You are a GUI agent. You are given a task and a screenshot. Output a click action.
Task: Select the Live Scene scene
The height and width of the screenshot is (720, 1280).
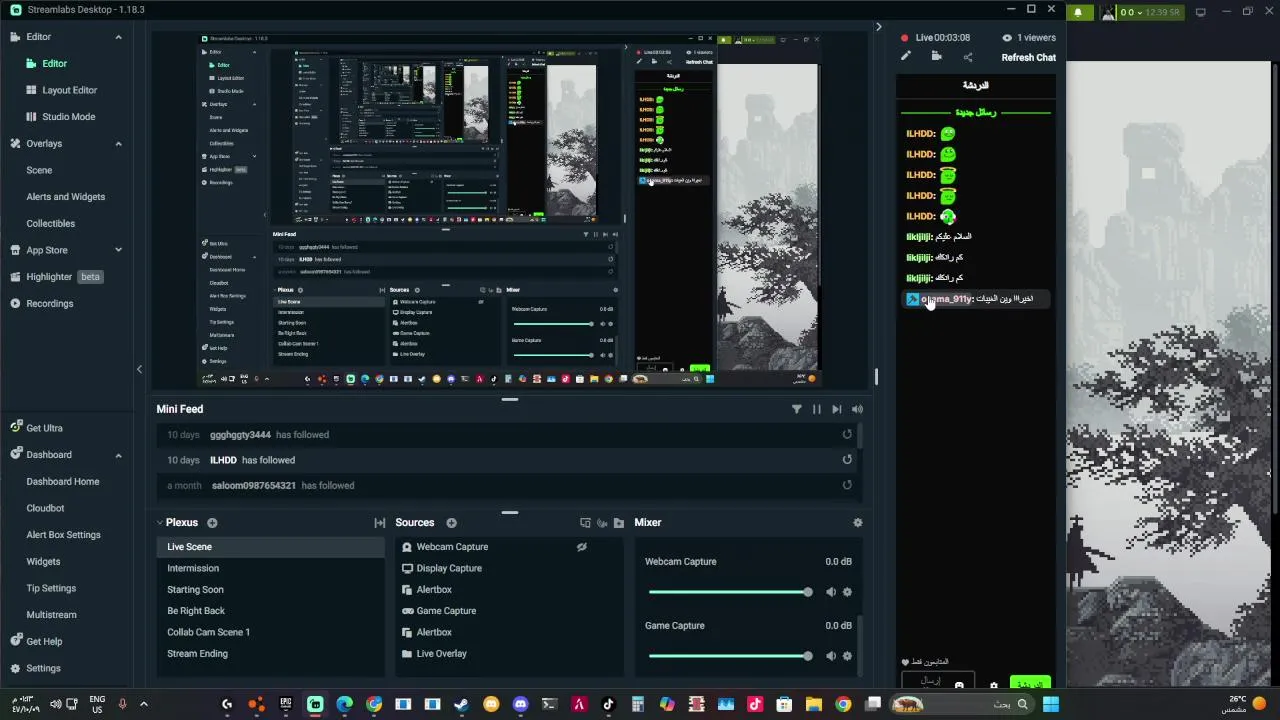coord(270,547)
